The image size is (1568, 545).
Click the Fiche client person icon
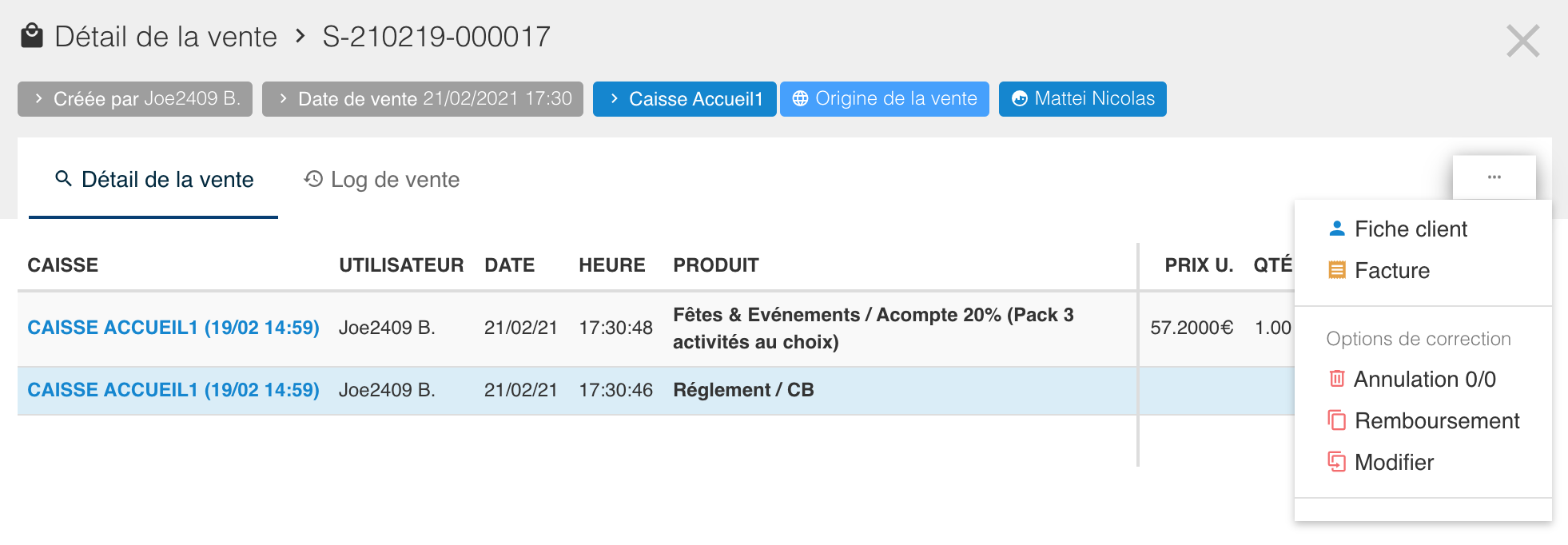pyautogui.click(x=1337, y=229)
